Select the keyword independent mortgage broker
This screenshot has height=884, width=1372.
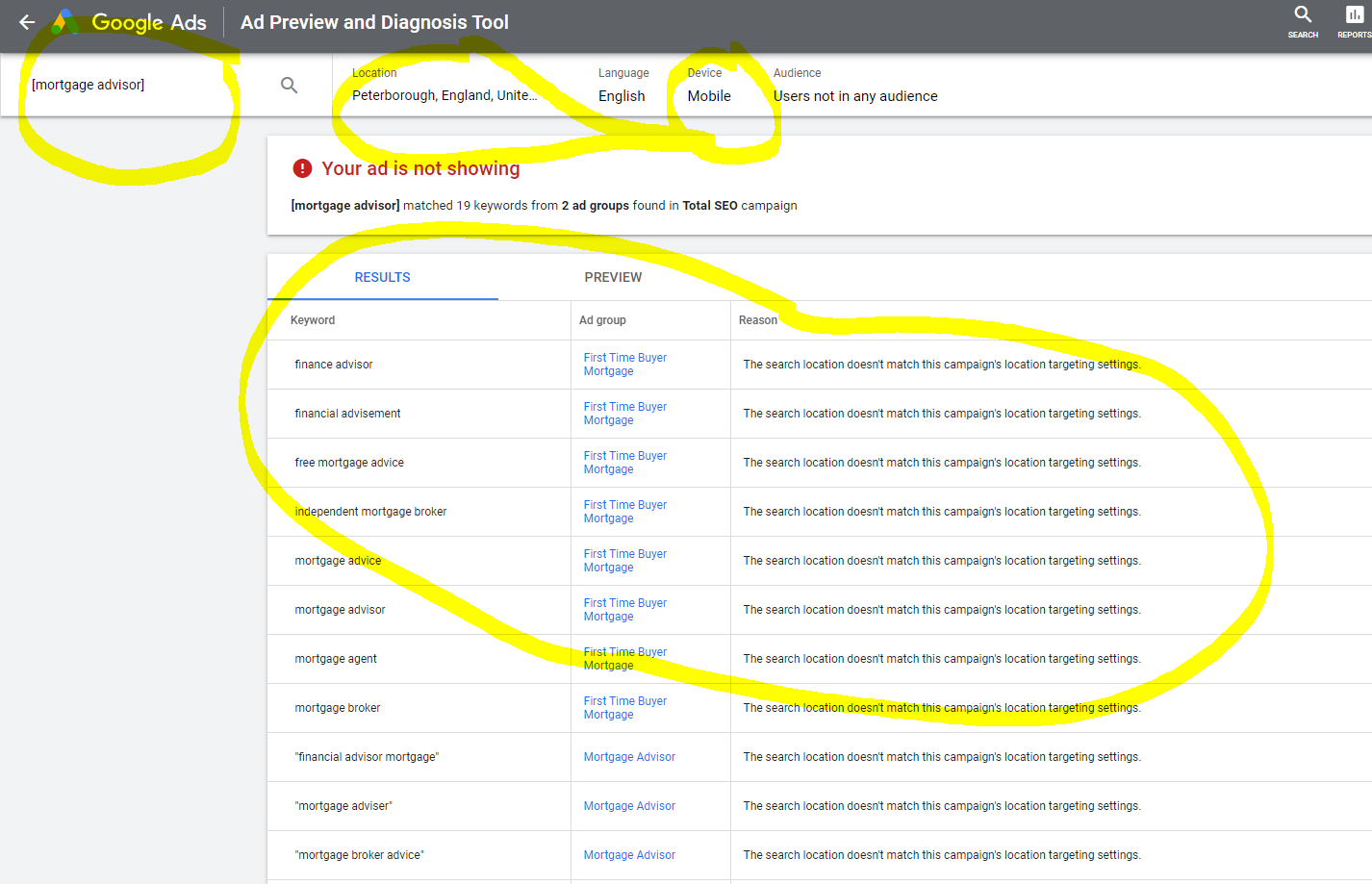click(370, 512)
